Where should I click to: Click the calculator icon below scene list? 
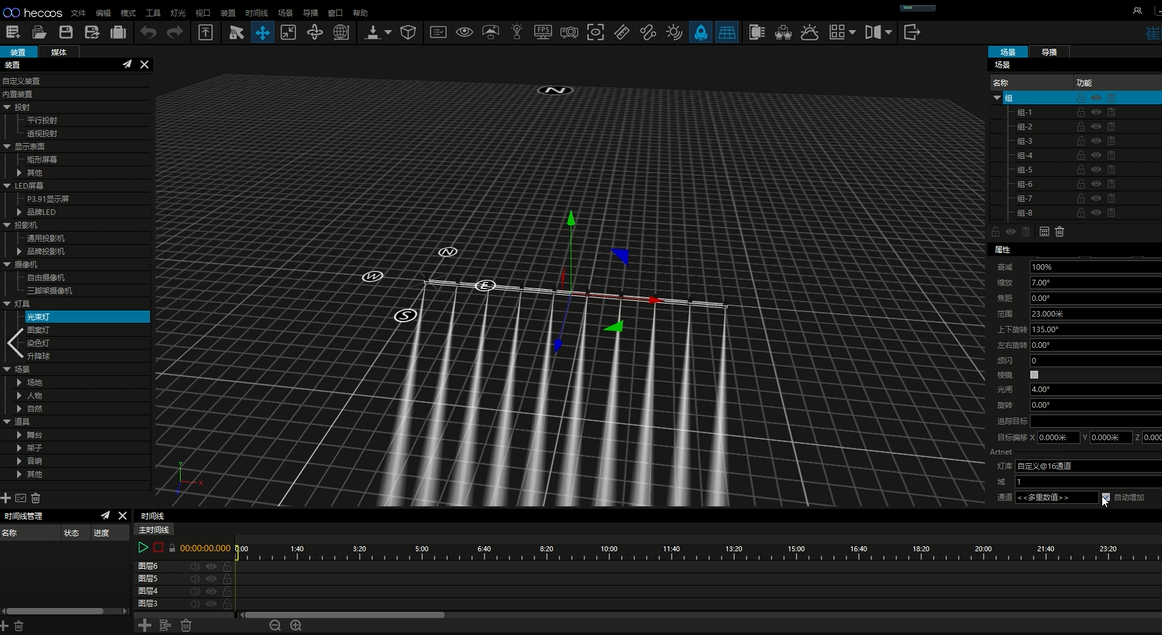click(1044, 232)
